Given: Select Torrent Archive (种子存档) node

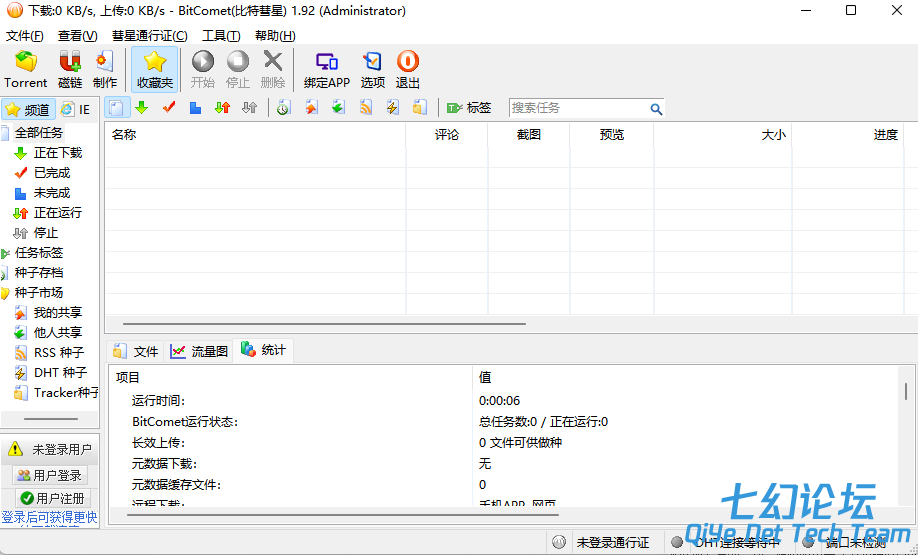Looking at the screenshot, I should pyautogui.click(x=39, y=272).
